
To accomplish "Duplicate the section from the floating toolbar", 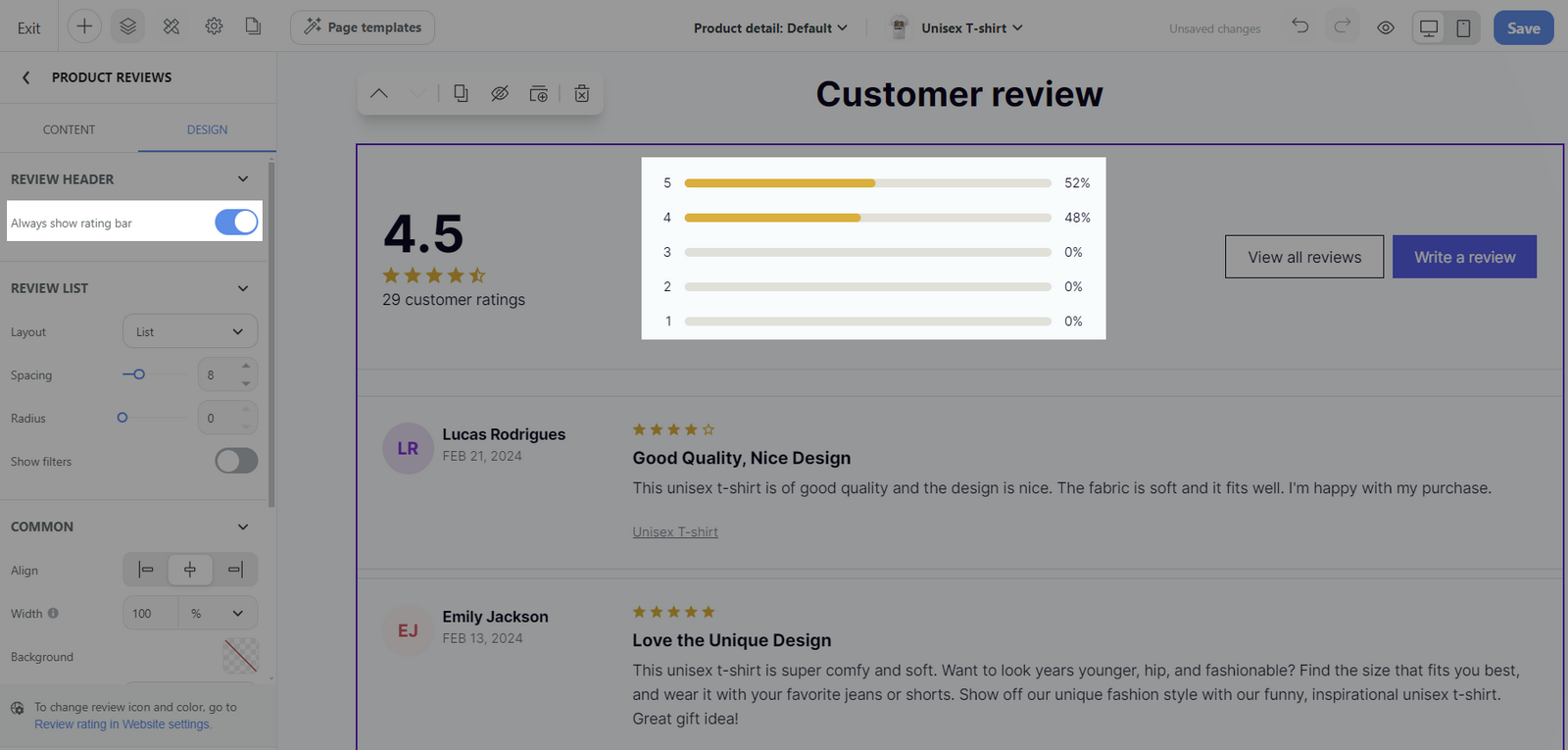I will point(461,93).
